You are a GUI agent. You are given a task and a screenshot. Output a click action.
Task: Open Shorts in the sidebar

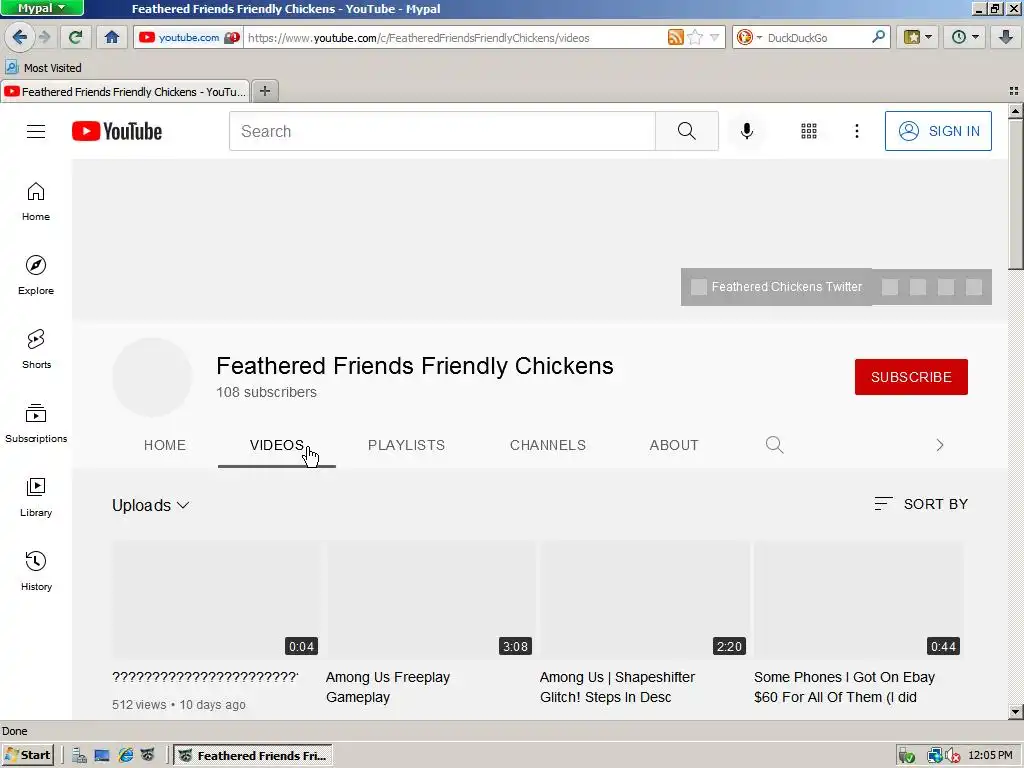pos(36,349)
